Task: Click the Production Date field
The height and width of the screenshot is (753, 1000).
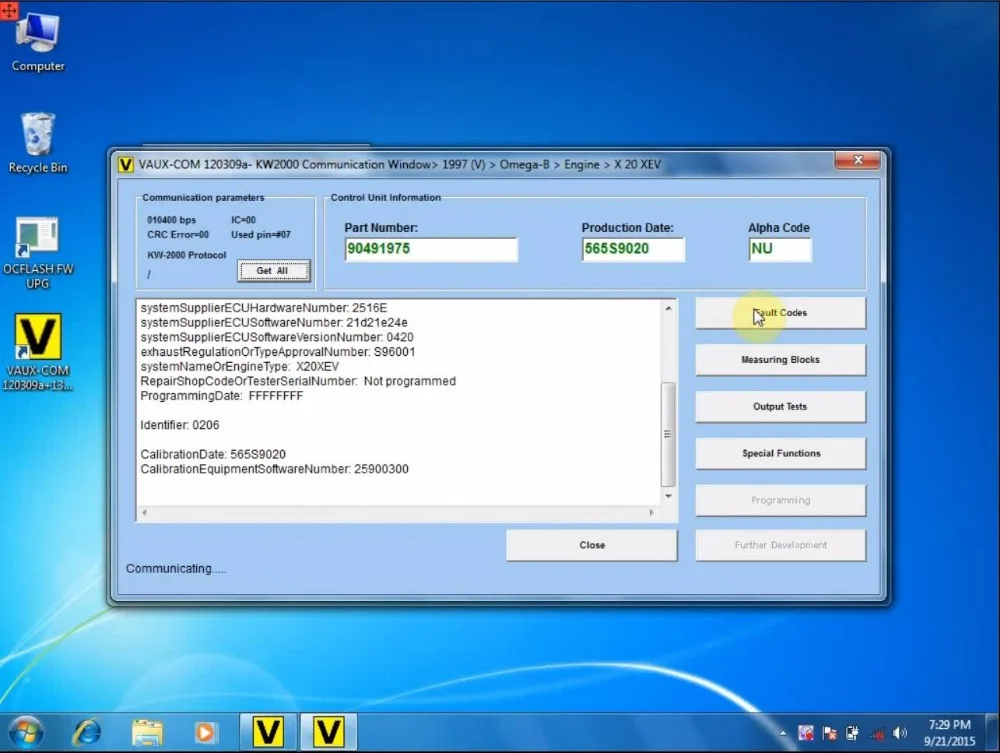Action: pos(633,249)
